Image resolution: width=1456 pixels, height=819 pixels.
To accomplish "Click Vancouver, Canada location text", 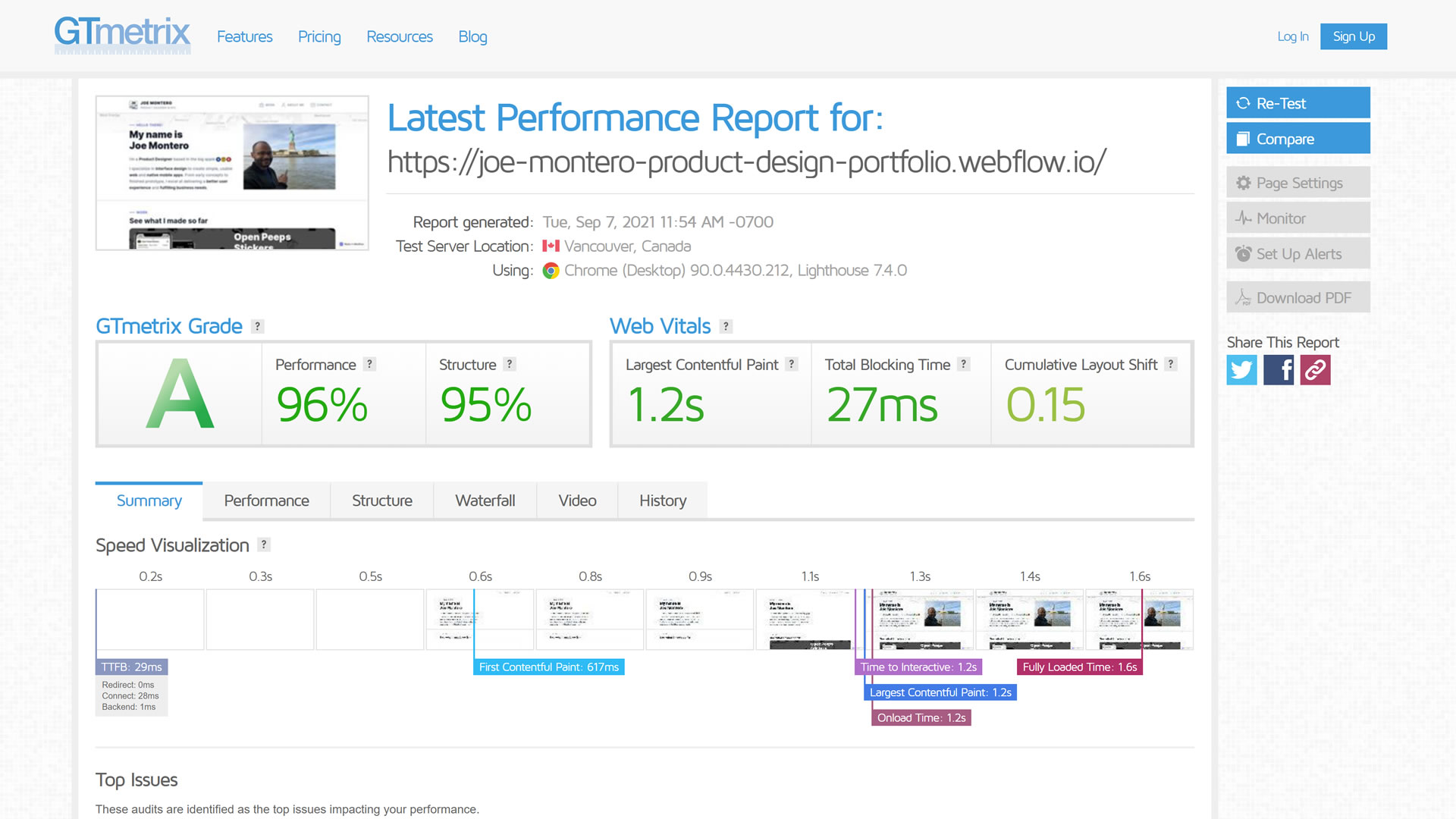I will [x=628, y=246].
